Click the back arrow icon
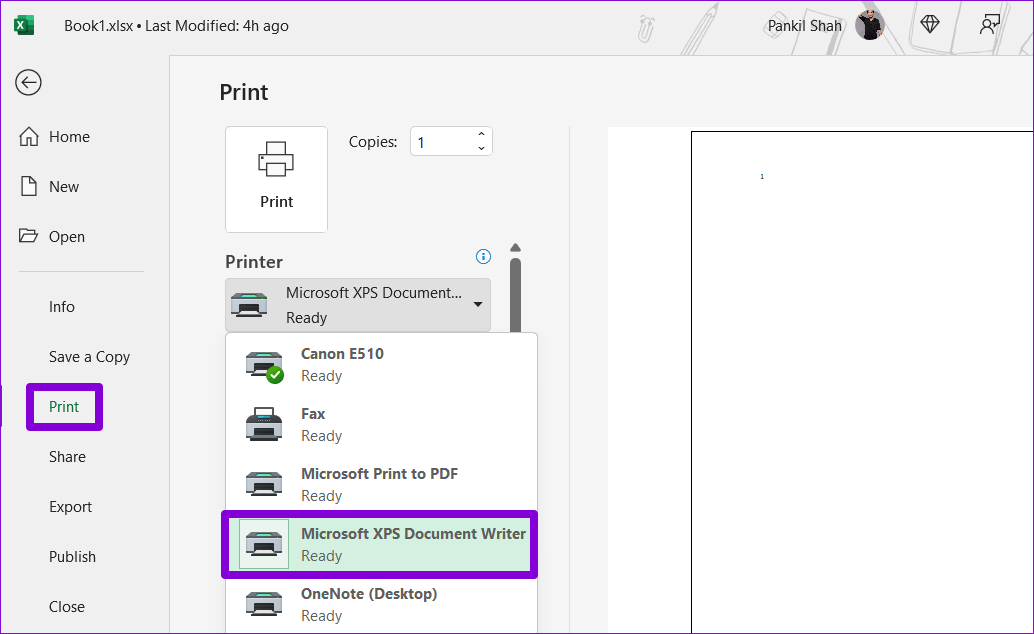Image resolution: width=1034 pixels, height=634 pixels. point(28,82)
